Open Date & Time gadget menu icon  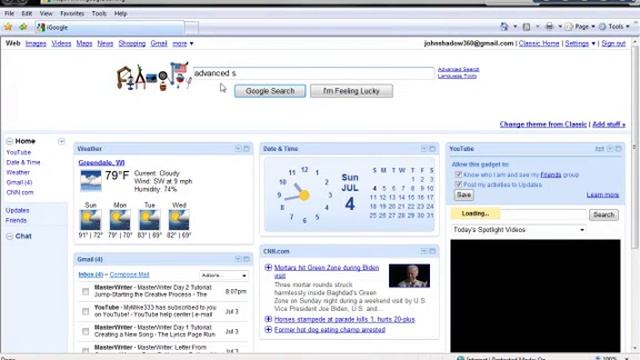(x=424, y=149)
